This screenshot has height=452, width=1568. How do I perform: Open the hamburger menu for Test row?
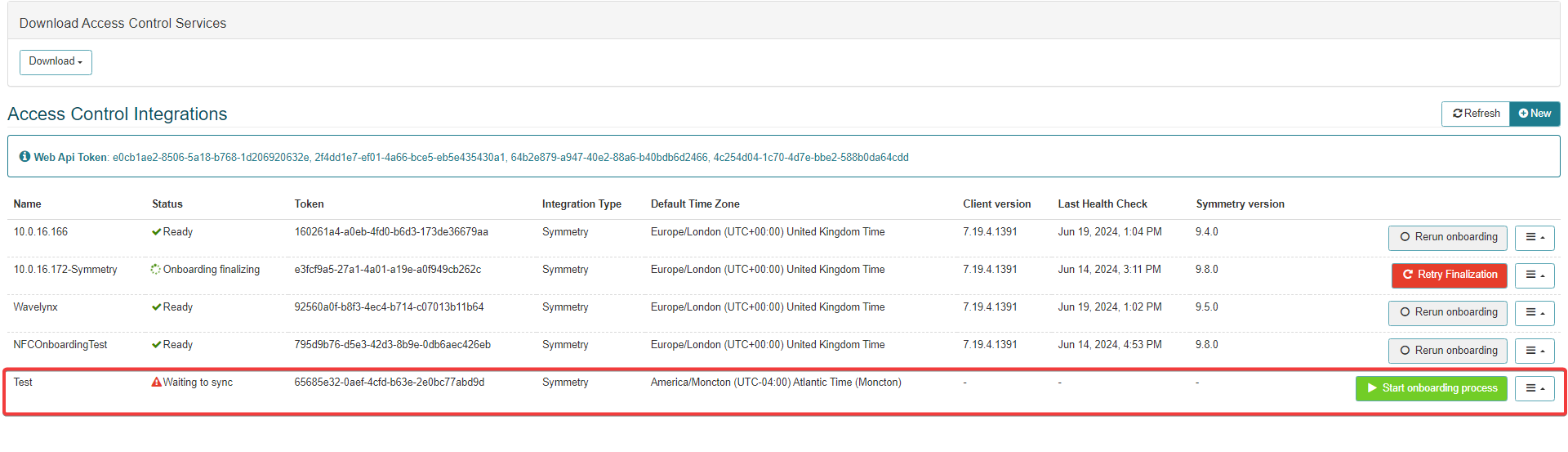1534,388
